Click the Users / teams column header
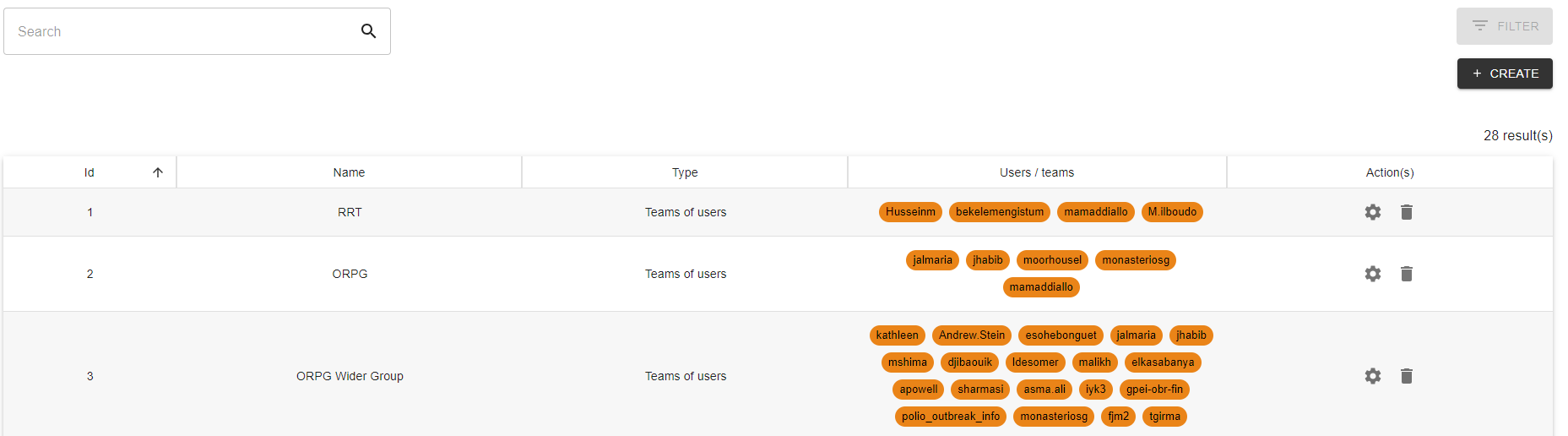The width and height of the screenshot is (1568, 436). [1036, 172]
